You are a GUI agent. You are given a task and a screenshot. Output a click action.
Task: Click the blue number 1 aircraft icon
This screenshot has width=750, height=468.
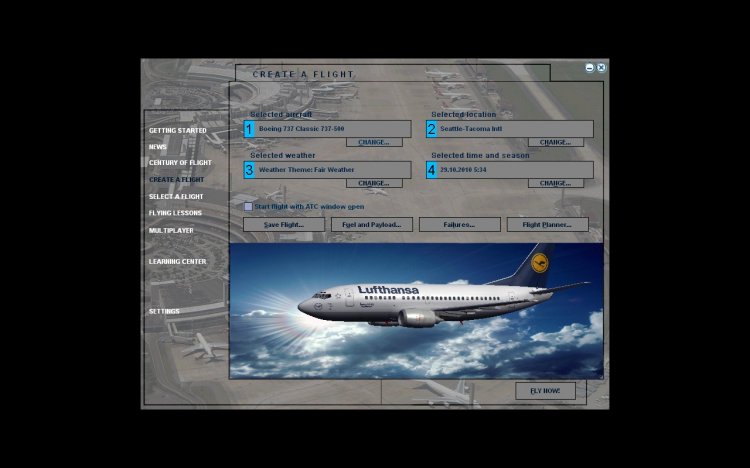249,129
